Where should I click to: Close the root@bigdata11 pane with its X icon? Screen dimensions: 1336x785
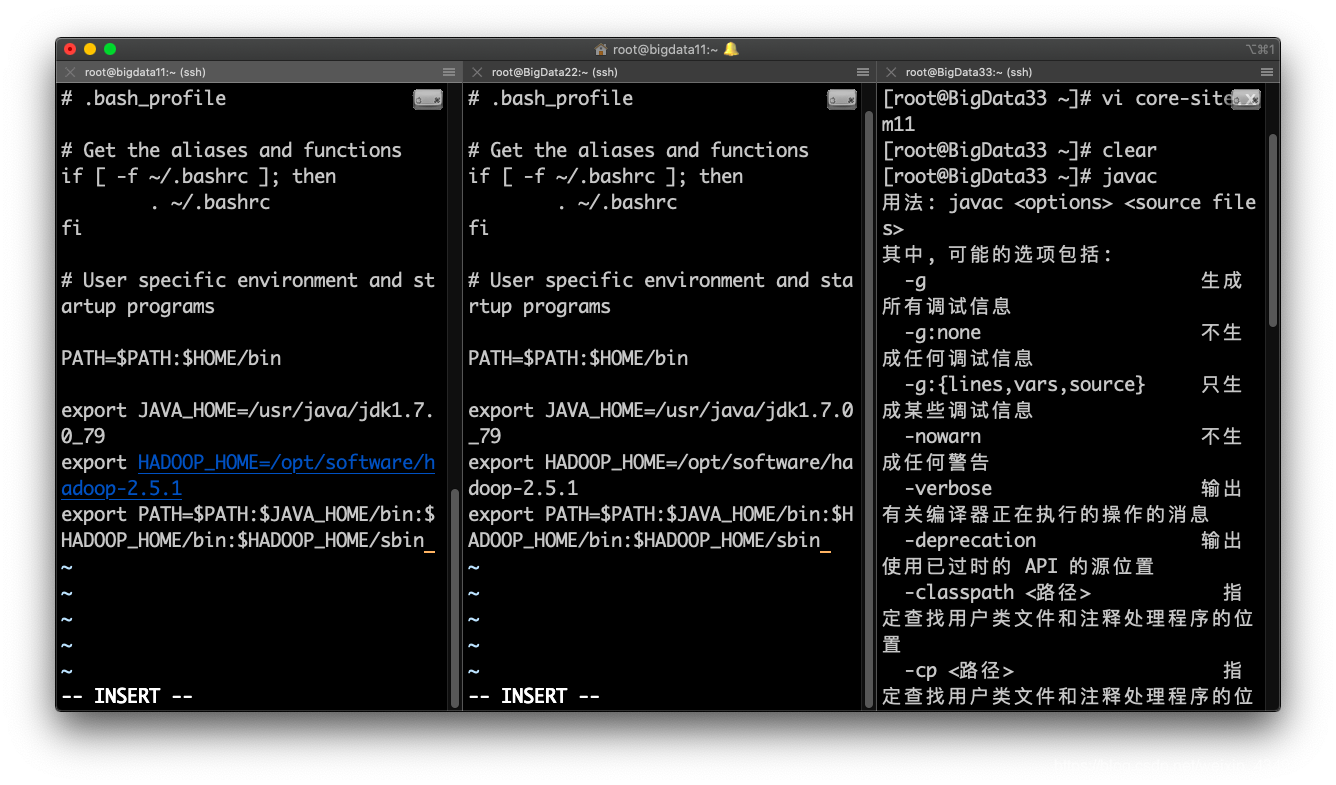pos(70,72)
